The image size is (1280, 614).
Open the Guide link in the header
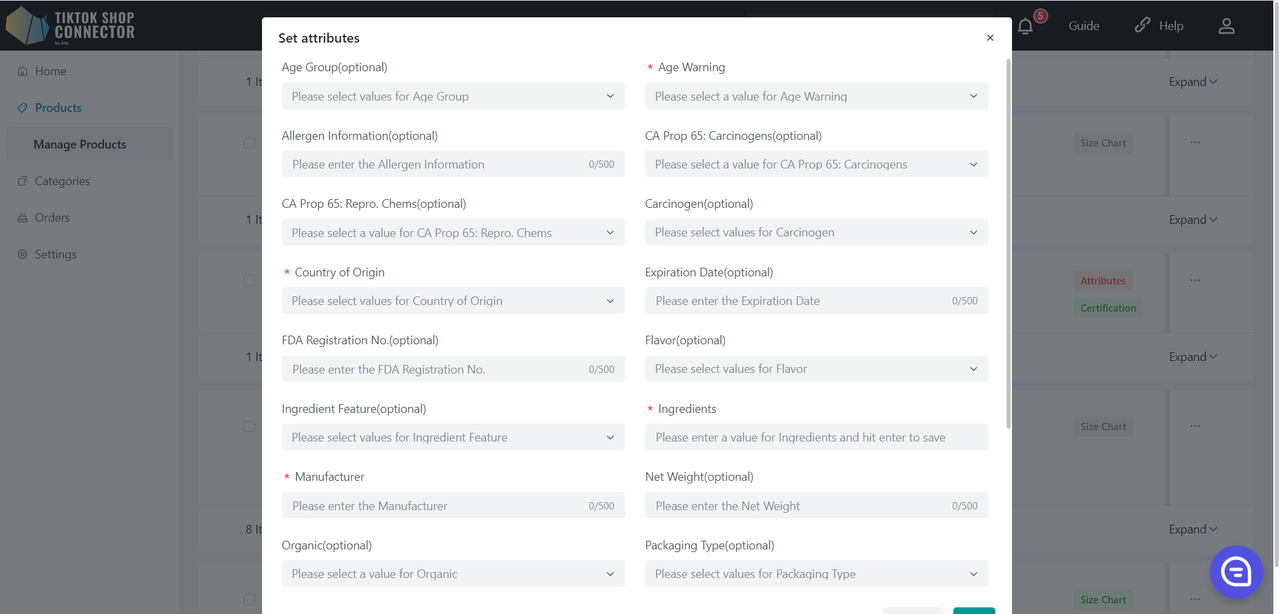[x=1084, y=26]
